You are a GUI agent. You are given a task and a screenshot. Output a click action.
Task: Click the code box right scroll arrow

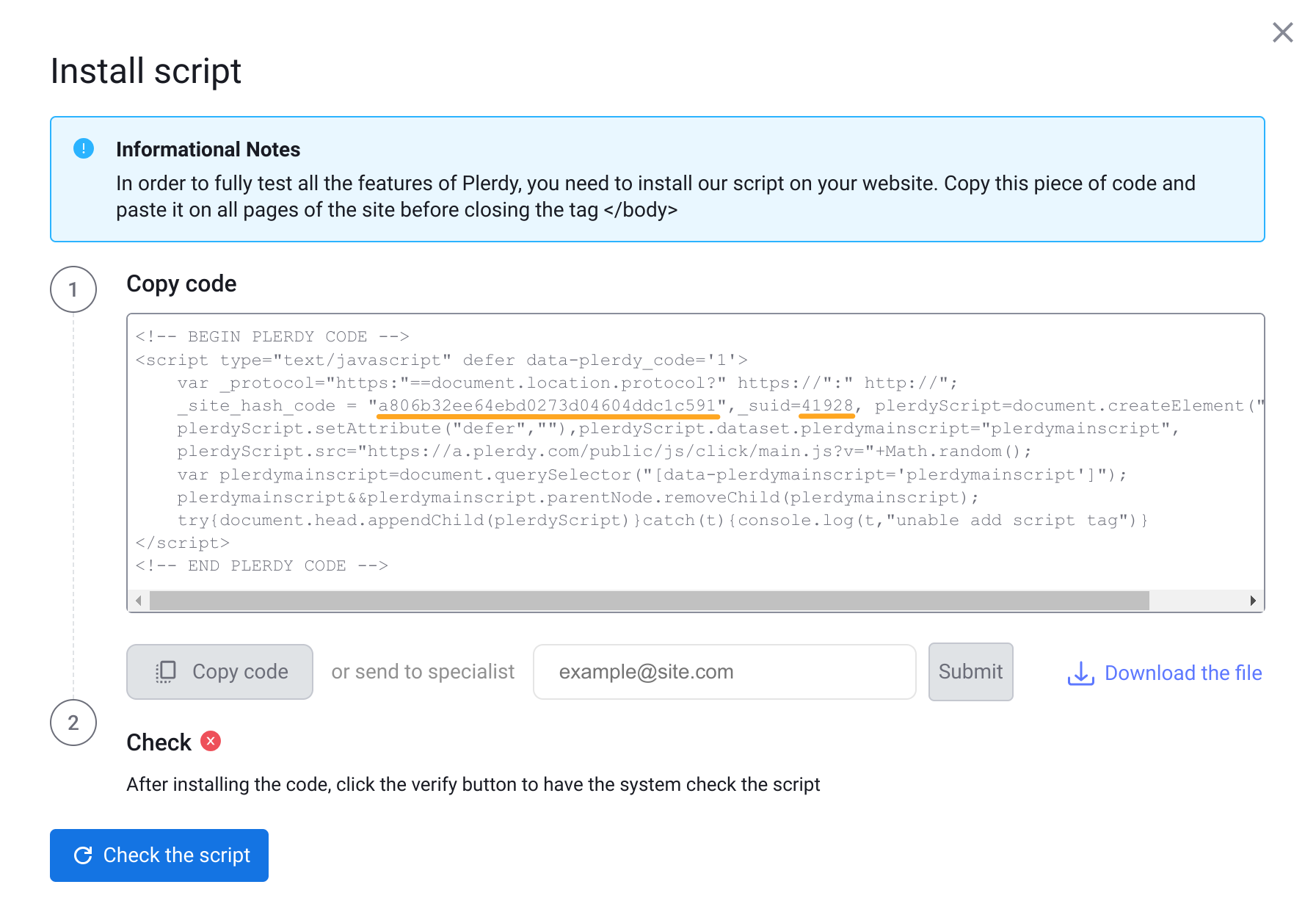point(1252,601)
